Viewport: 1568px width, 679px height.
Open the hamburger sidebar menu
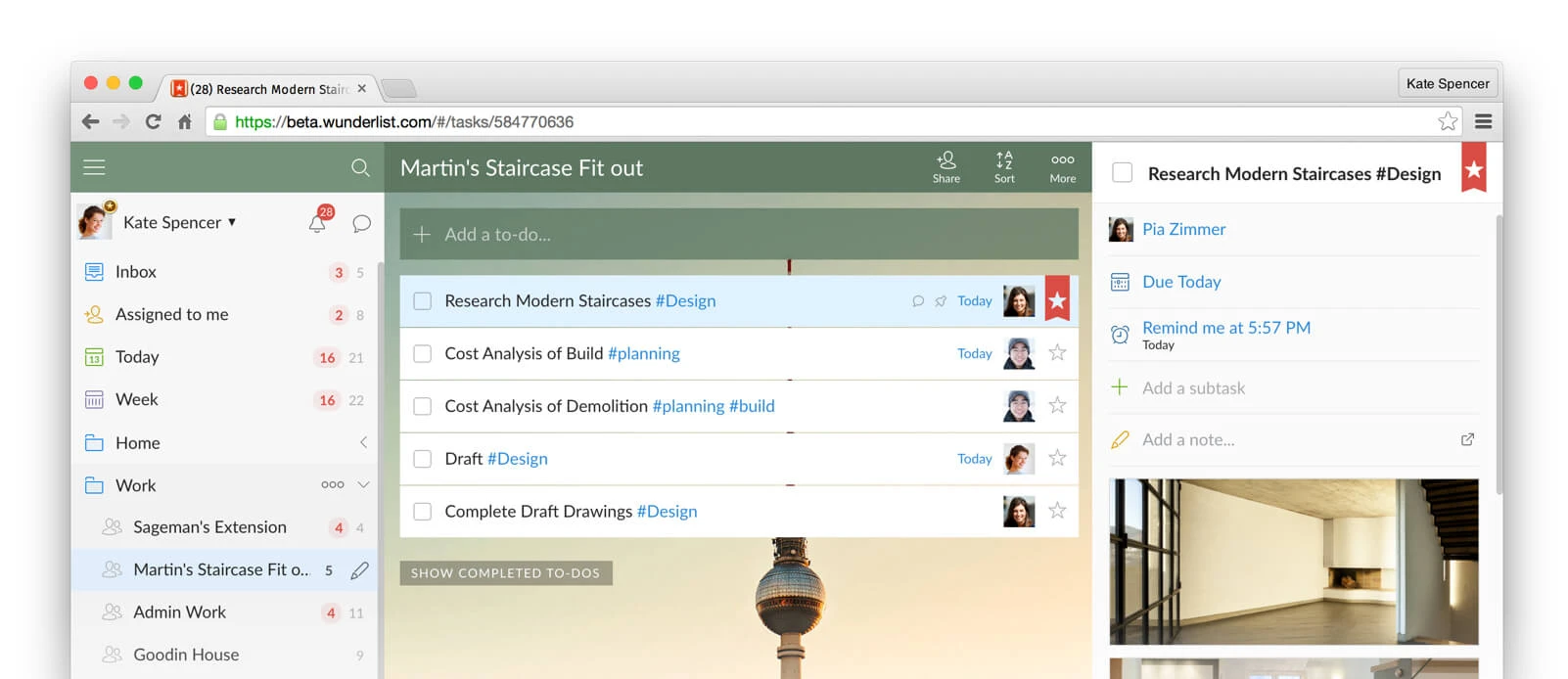(94, 167)
